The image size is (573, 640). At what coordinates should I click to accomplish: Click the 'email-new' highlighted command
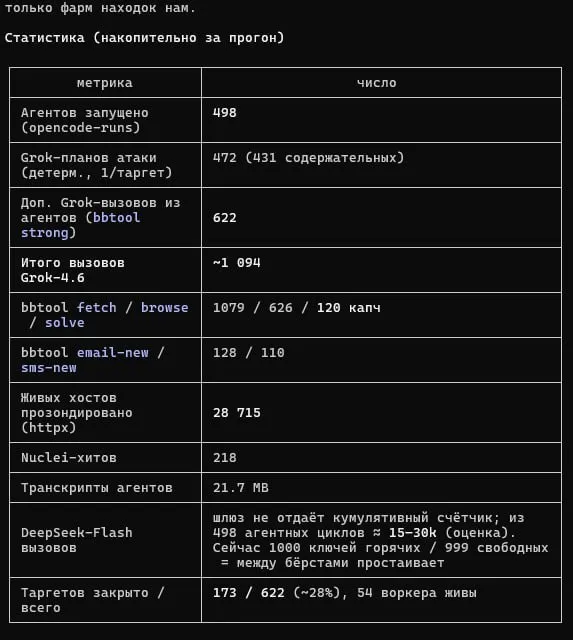(x=113, y=352)
